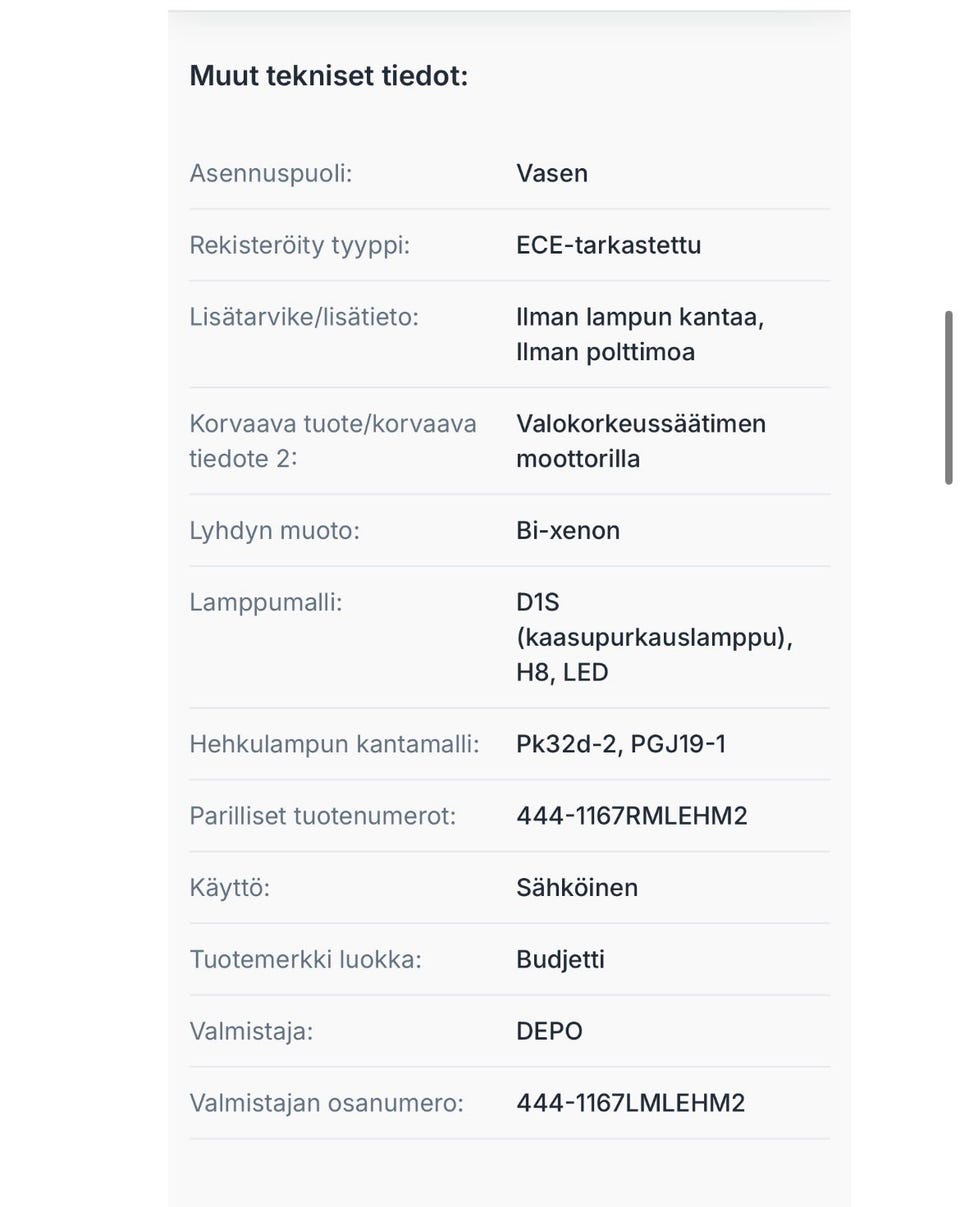This screenshot has height=1207, width=960.
Task: Click the 'Rekisteröity tyyppi:' label
Action: [299, 245]
